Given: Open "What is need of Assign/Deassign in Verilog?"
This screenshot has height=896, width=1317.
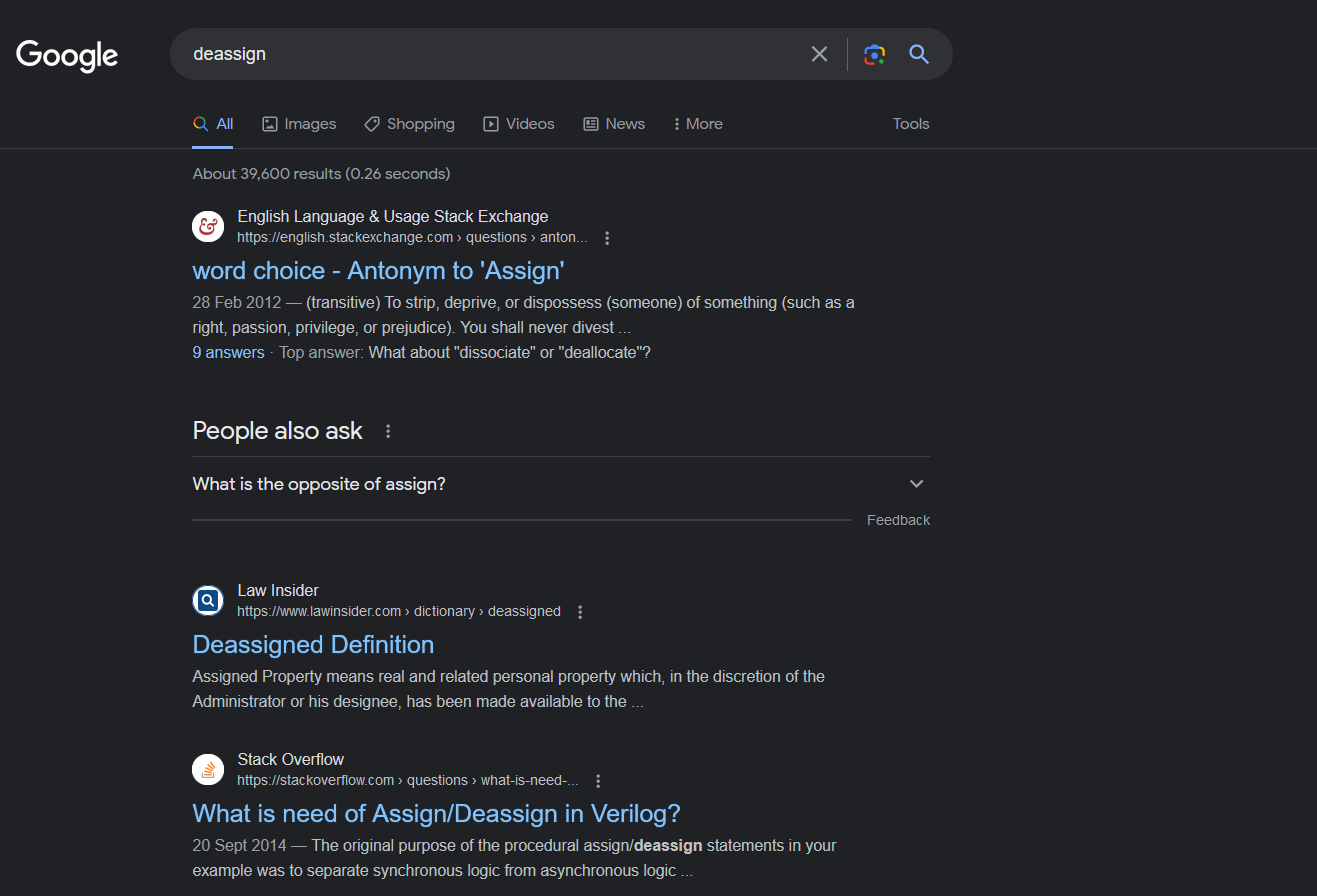Looking at the screenshot, I should [437, 813].
